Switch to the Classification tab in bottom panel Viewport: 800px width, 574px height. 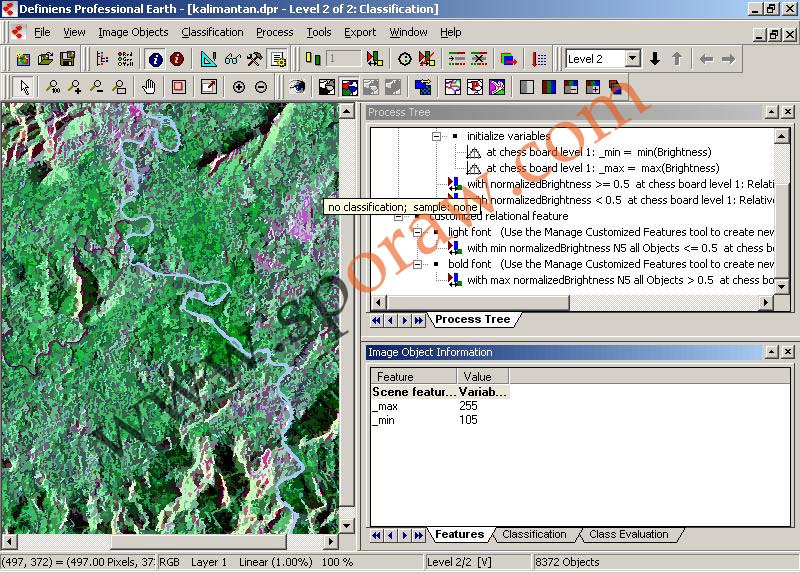click(x=534, y=535)
